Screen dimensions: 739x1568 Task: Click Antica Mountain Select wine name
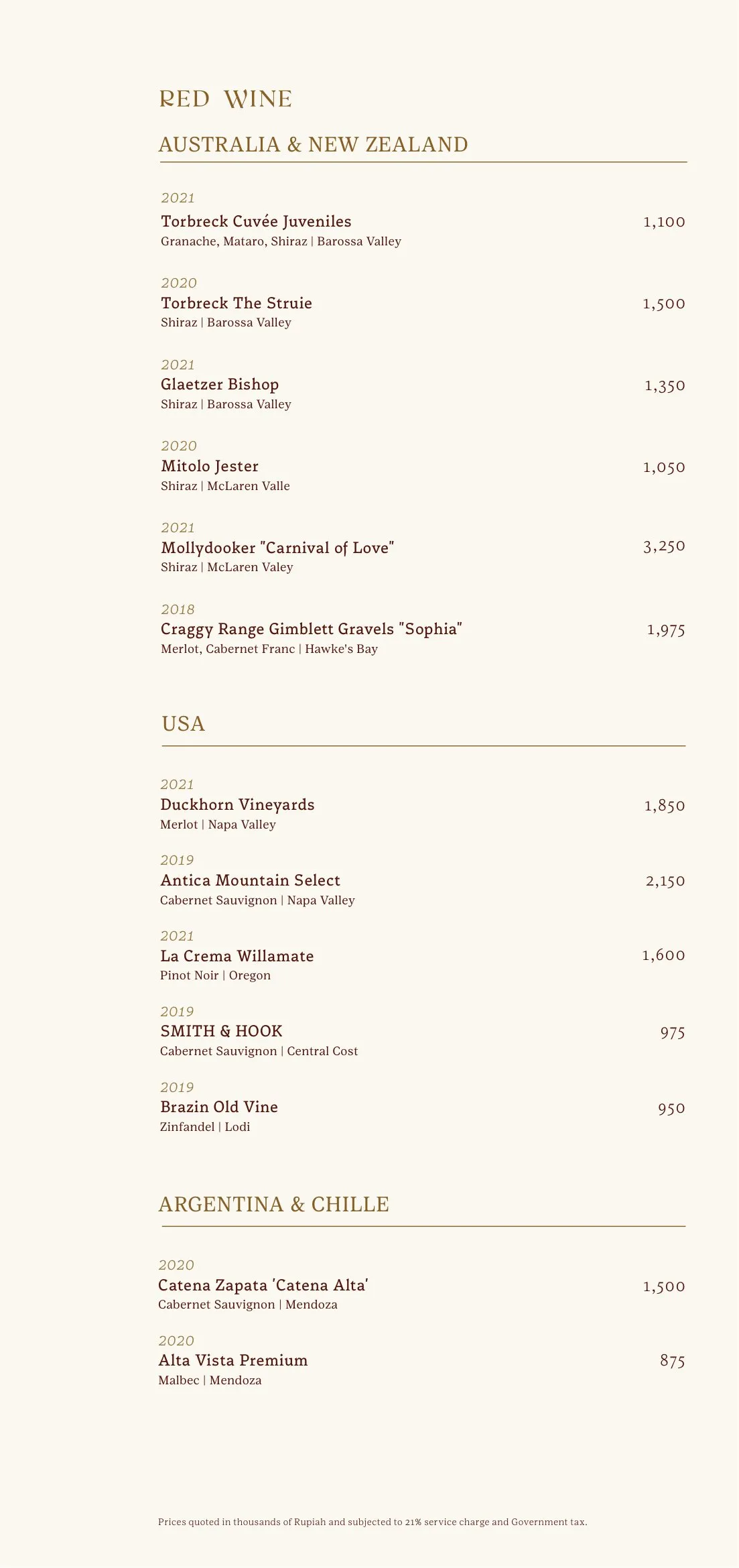point(250,881)
